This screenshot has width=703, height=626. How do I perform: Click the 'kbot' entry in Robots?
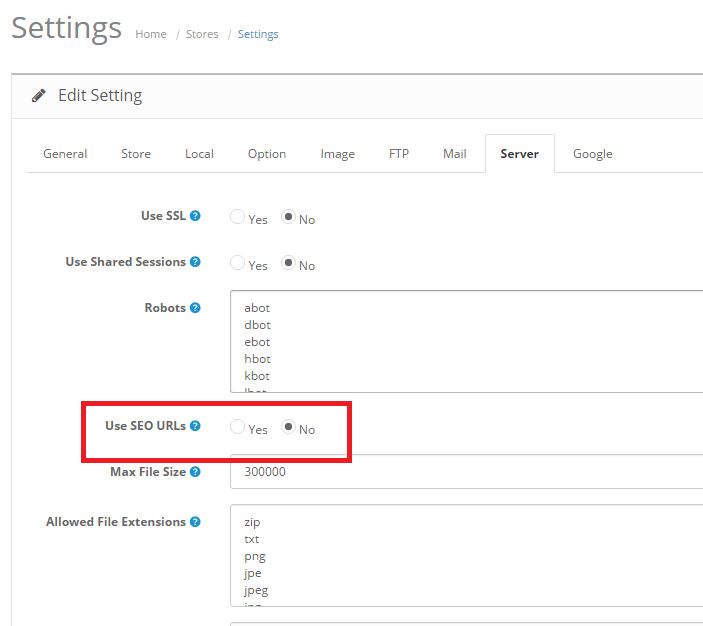click(x=257, y=376)
